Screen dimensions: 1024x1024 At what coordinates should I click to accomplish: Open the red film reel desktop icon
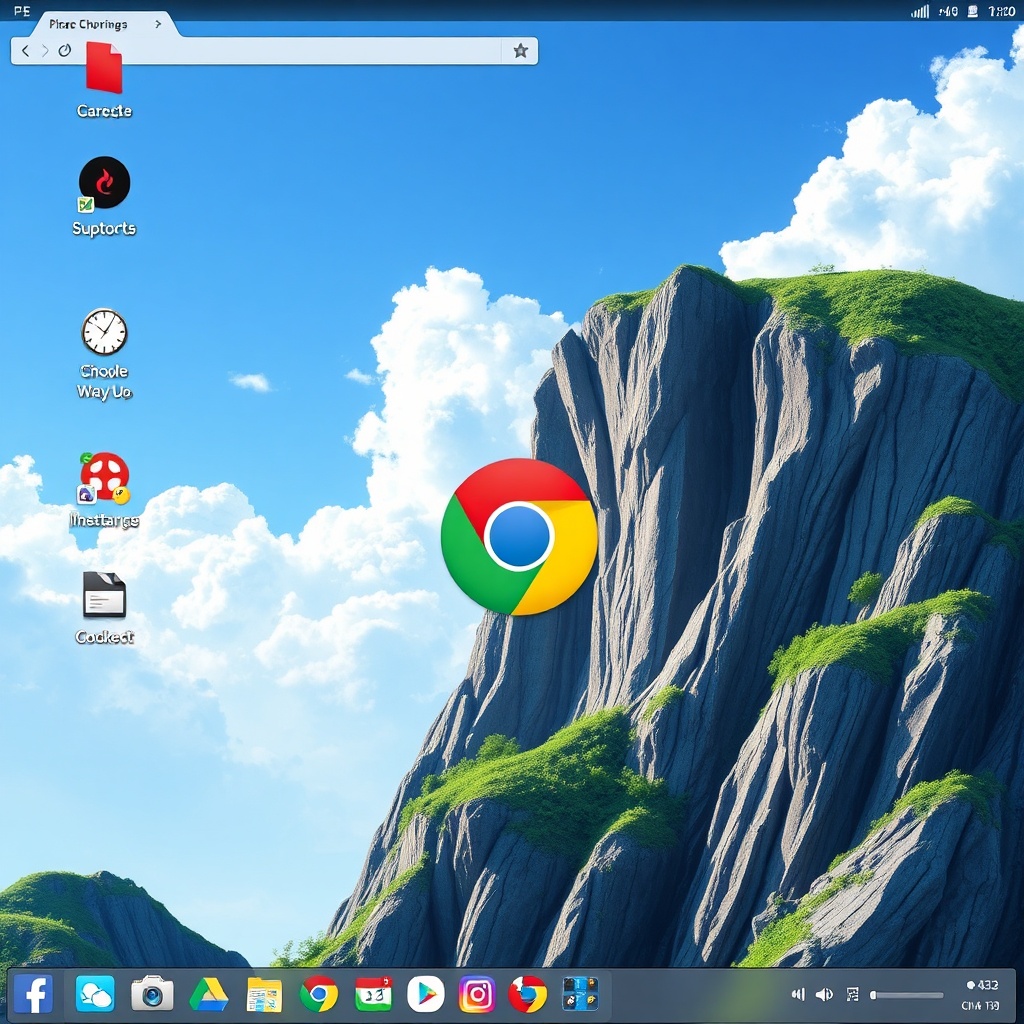point(104,477)
